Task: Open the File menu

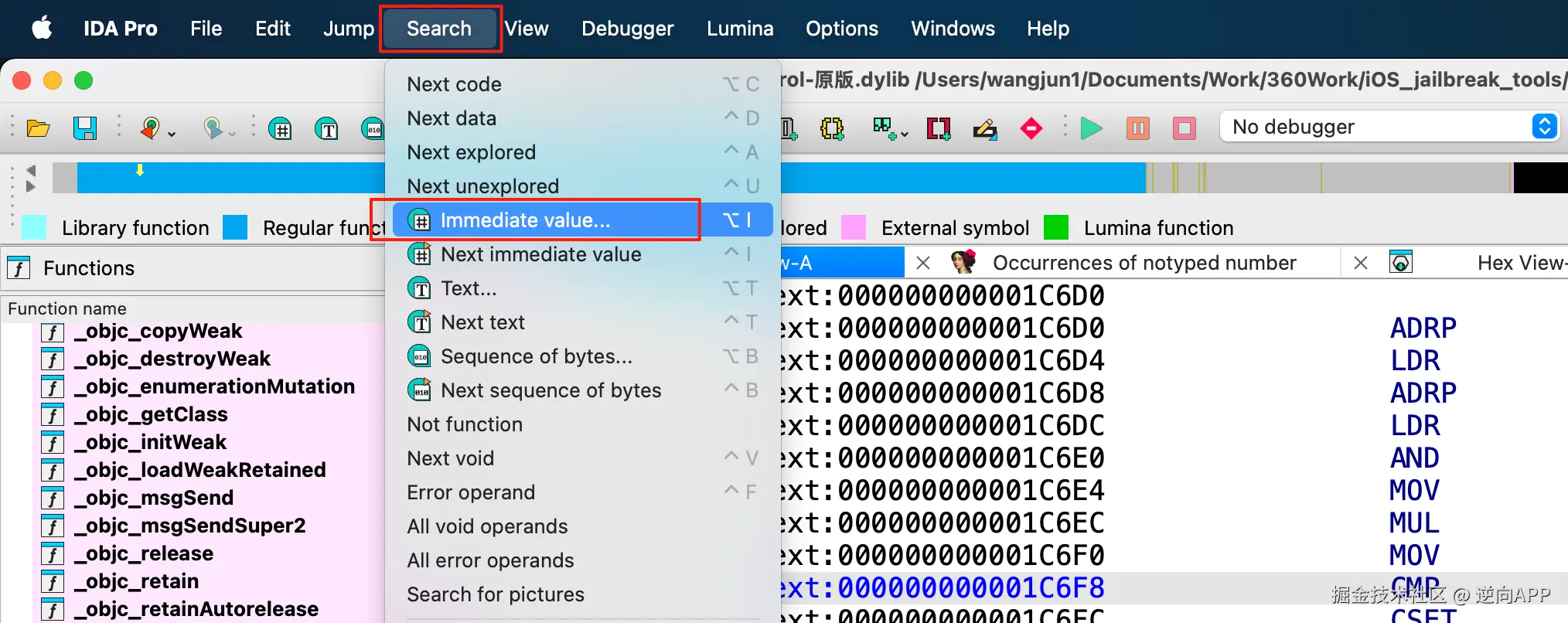Action: (206, 29)
